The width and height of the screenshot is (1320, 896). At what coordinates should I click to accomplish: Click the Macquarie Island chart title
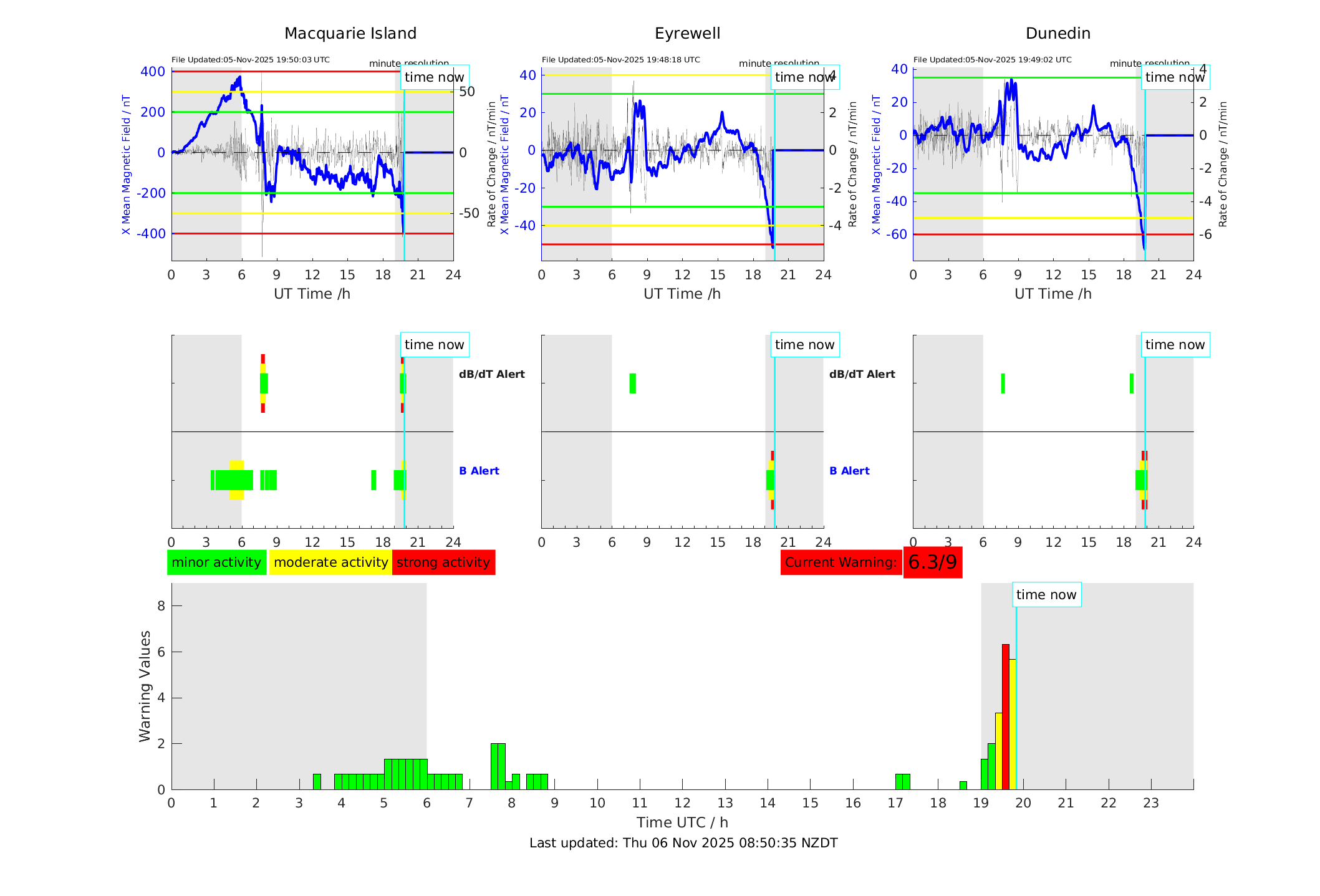(350, 34)
